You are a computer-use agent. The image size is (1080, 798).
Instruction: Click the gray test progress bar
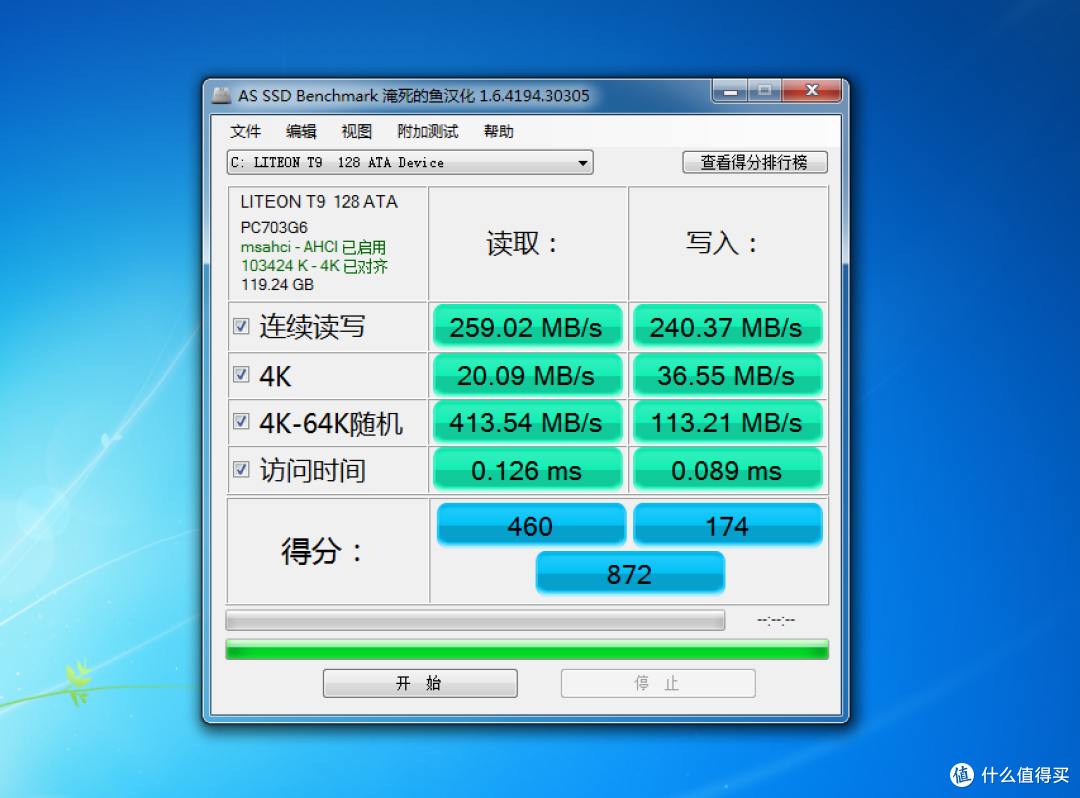coord(475,620)
